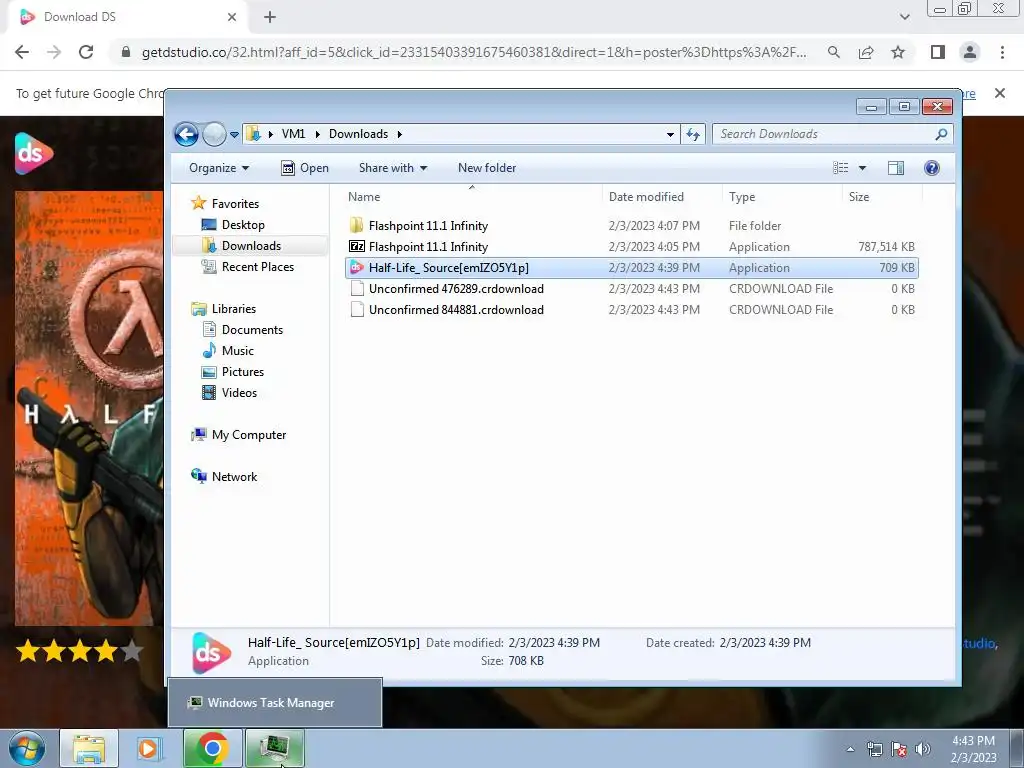Click the Downloads breadcrumb segment
Image resolution: width=1024 pixels, height=768 pixels.
[358, 134]
